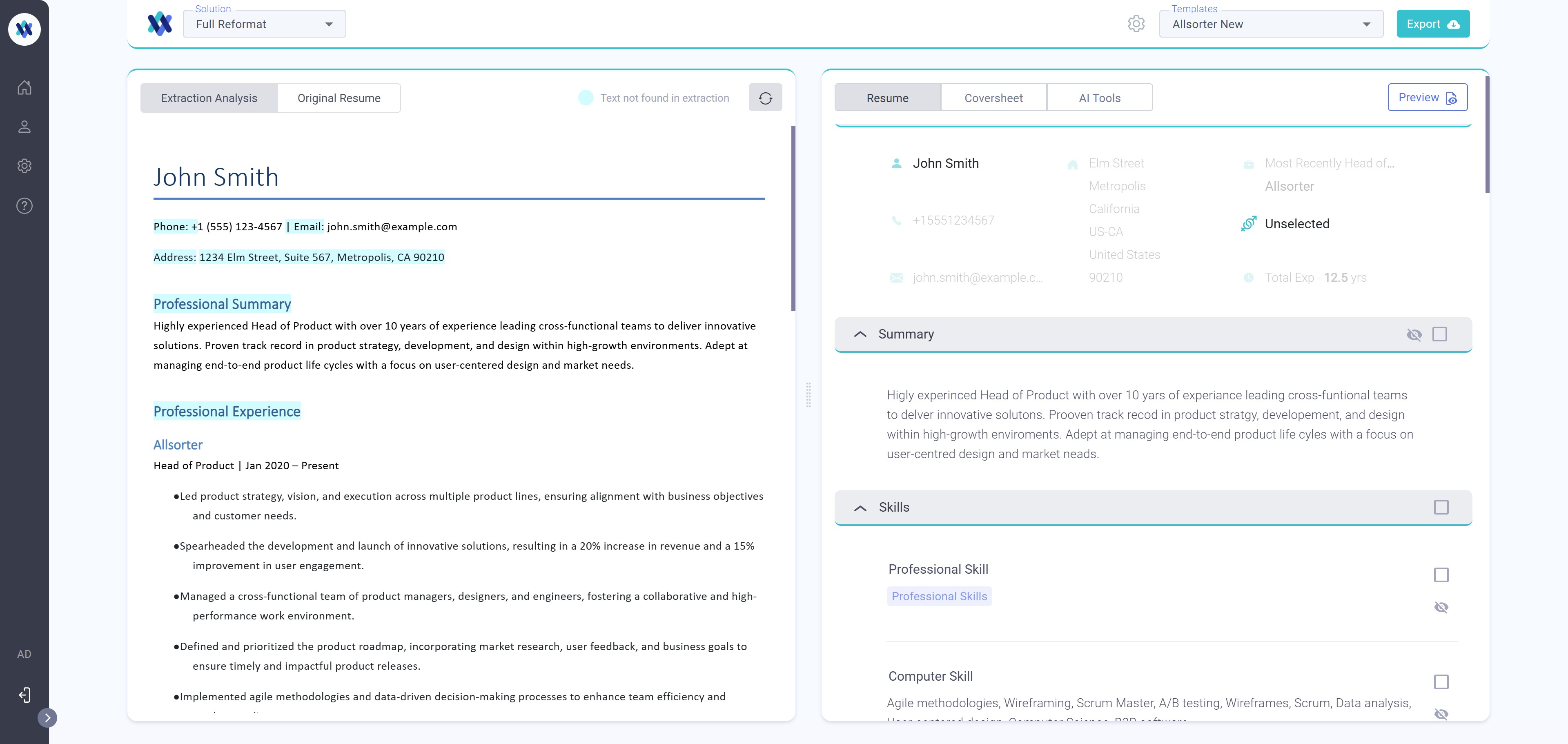Viewport: 1568px width, 744px height.
Task: Open the help question mark icon
Action: pos(24,206)
